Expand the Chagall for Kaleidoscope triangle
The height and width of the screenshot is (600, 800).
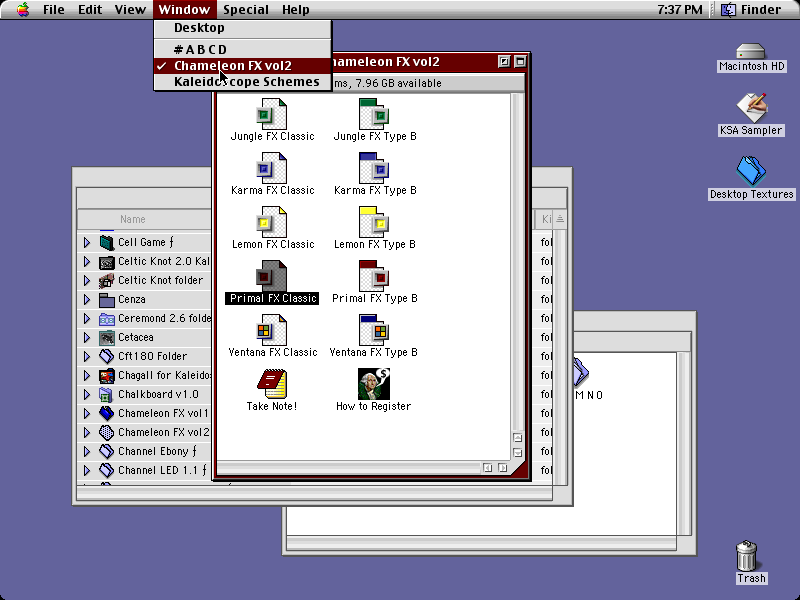click(x=87, y=376)
